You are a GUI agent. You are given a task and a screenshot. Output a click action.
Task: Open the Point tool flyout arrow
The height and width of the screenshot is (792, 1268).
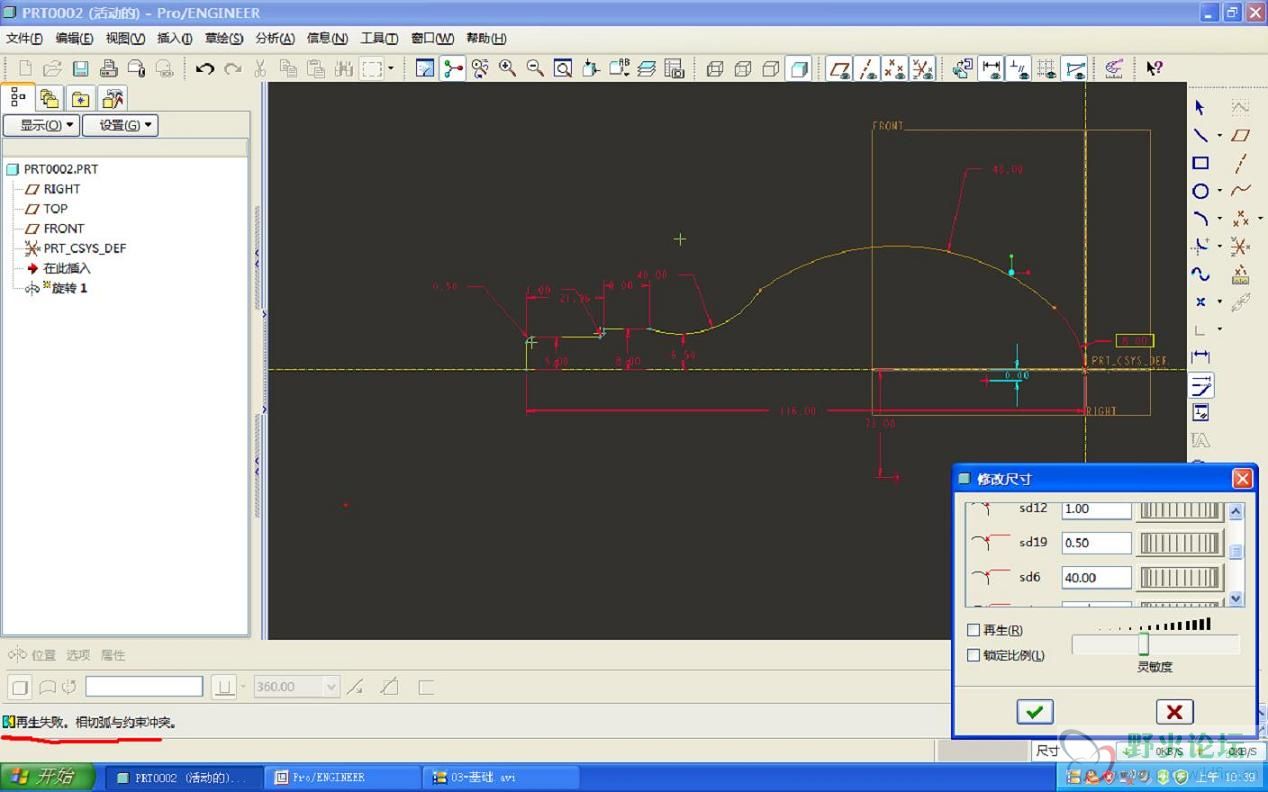(x=1219, y=303)
